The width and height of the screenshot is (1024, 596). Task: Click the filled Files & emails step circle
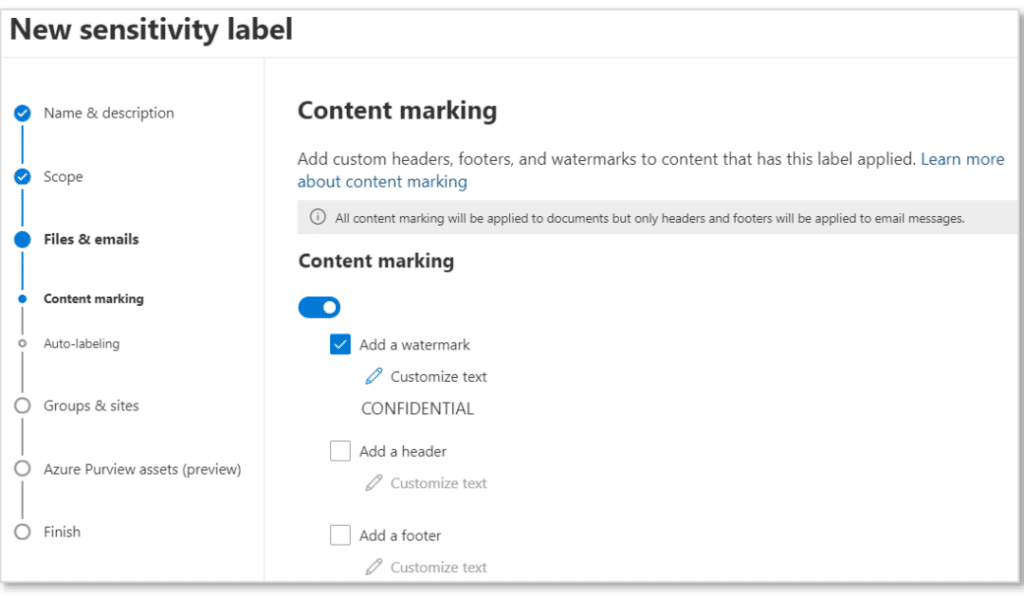tap(22, 240)
